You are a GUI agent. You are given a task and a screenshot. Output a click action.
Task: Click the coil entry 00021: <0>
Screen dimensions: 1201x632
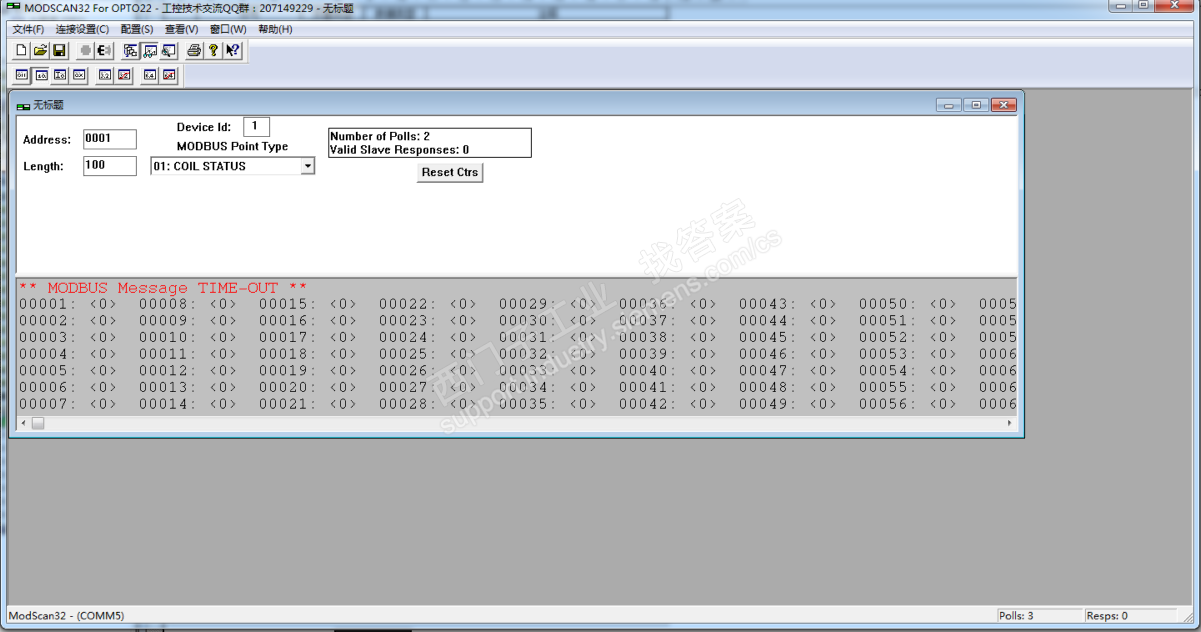coord(308,404)
